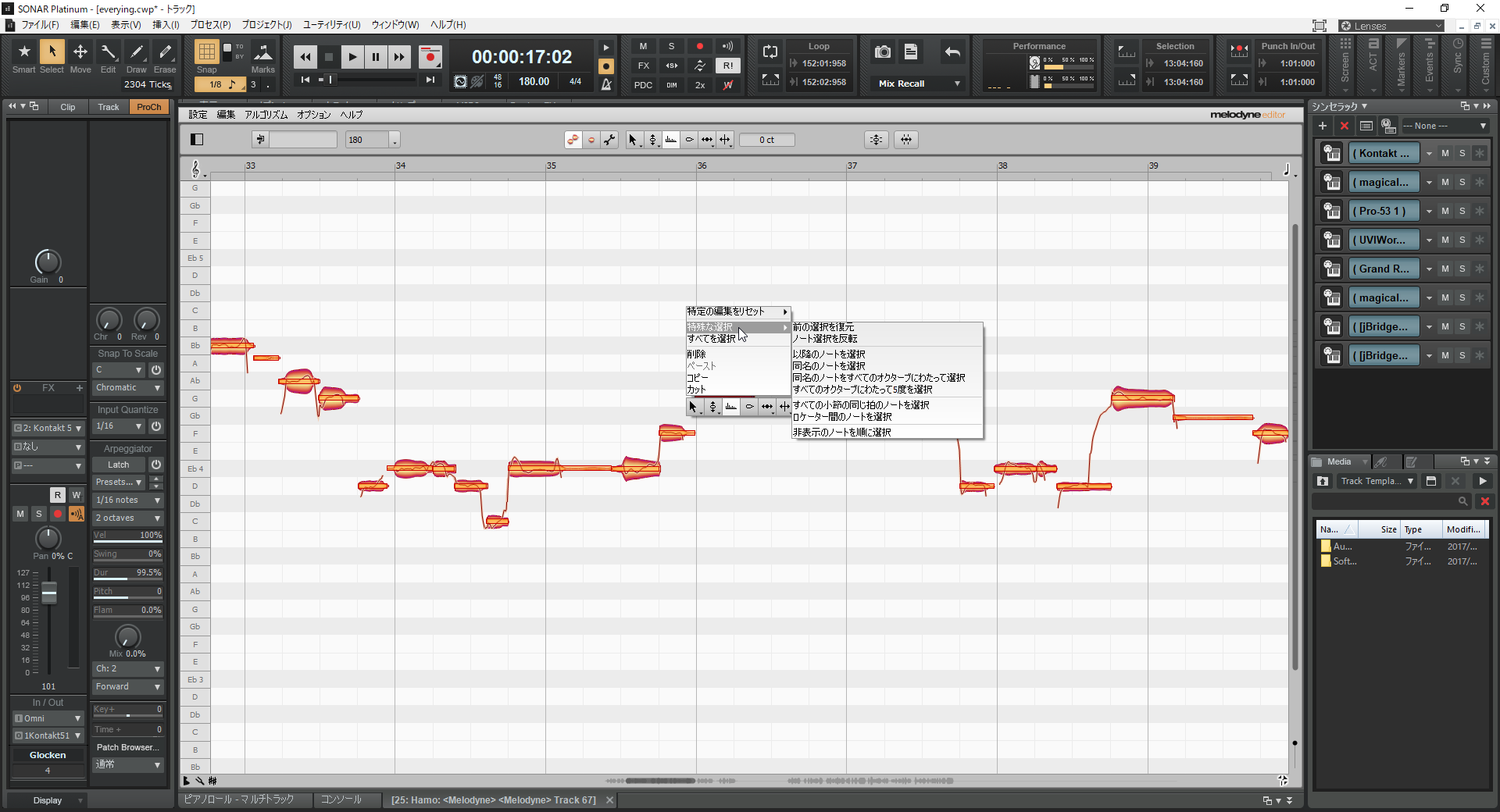Add a synth with plus icon

[x=1323, y=126]
